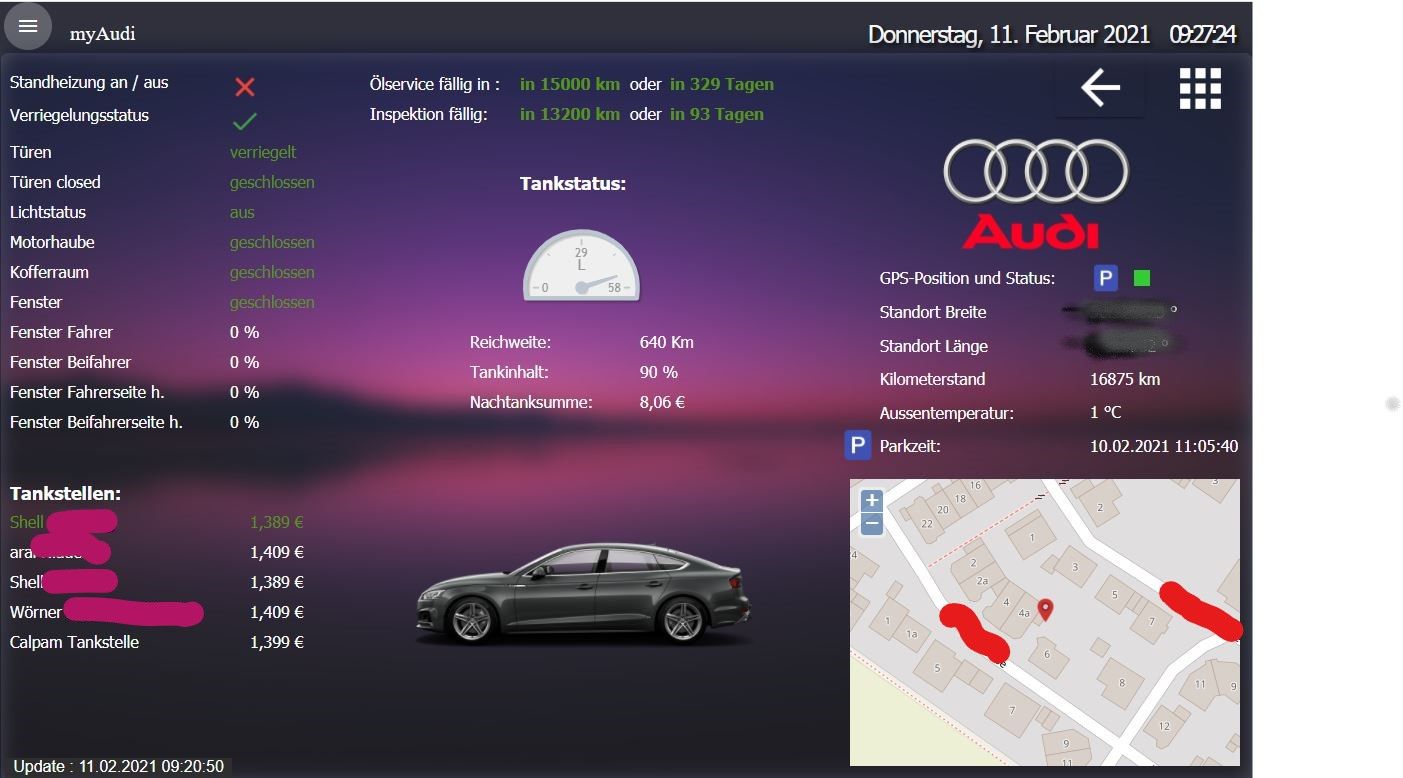Click the red location marker on the map
The width and height of the screenshot is (1403, 778).
pyautogui.click(x=1046, y=609)
